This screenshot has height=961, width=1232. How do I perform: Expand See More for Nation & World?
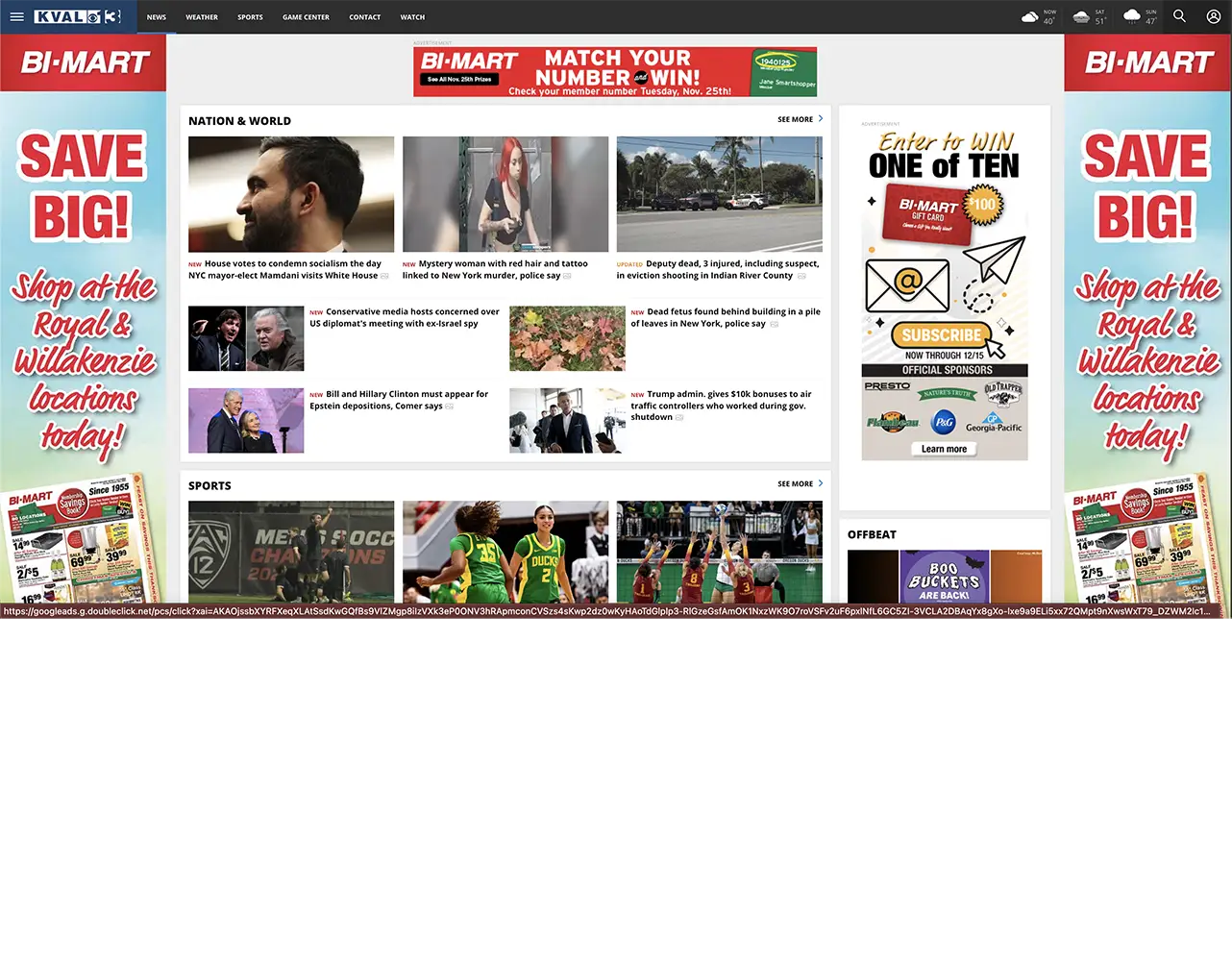point(801,119)
